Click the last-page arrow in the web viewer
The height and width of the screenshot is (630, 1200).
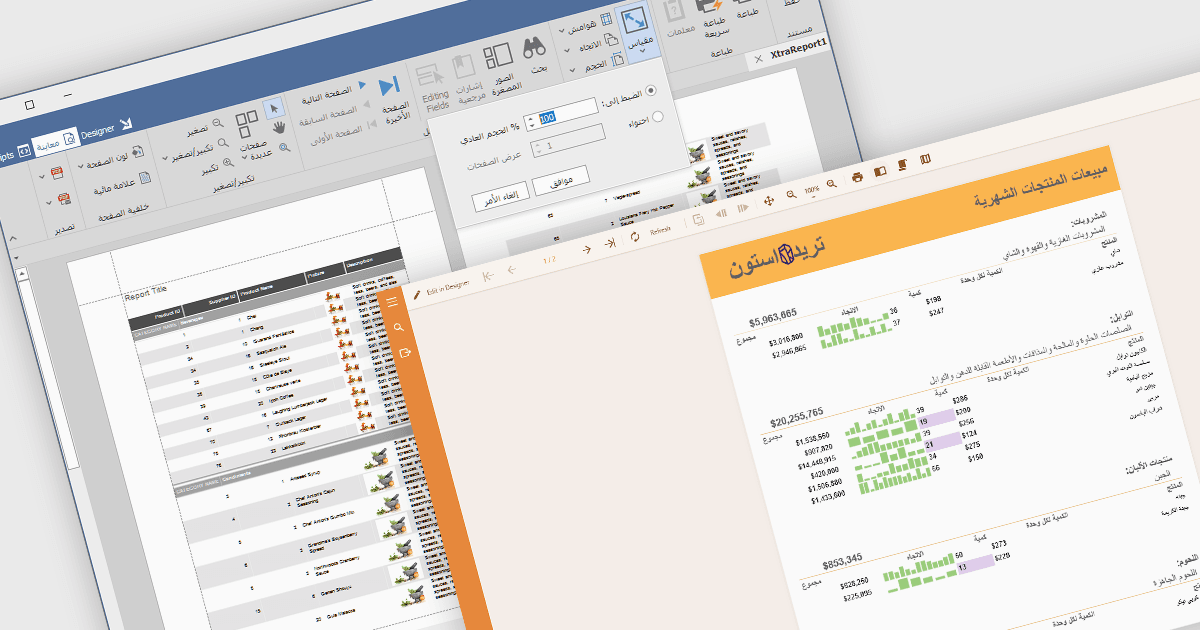(x=609, y=244)
